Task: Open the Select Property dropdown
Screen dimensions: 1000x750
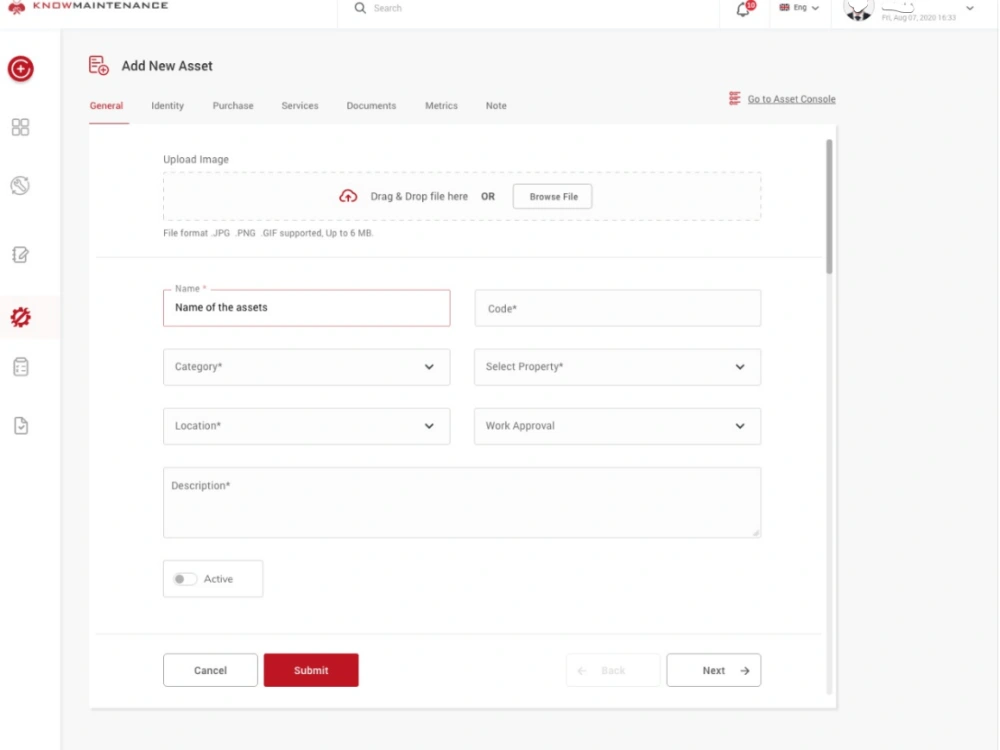Action: [x=617, y=367]
